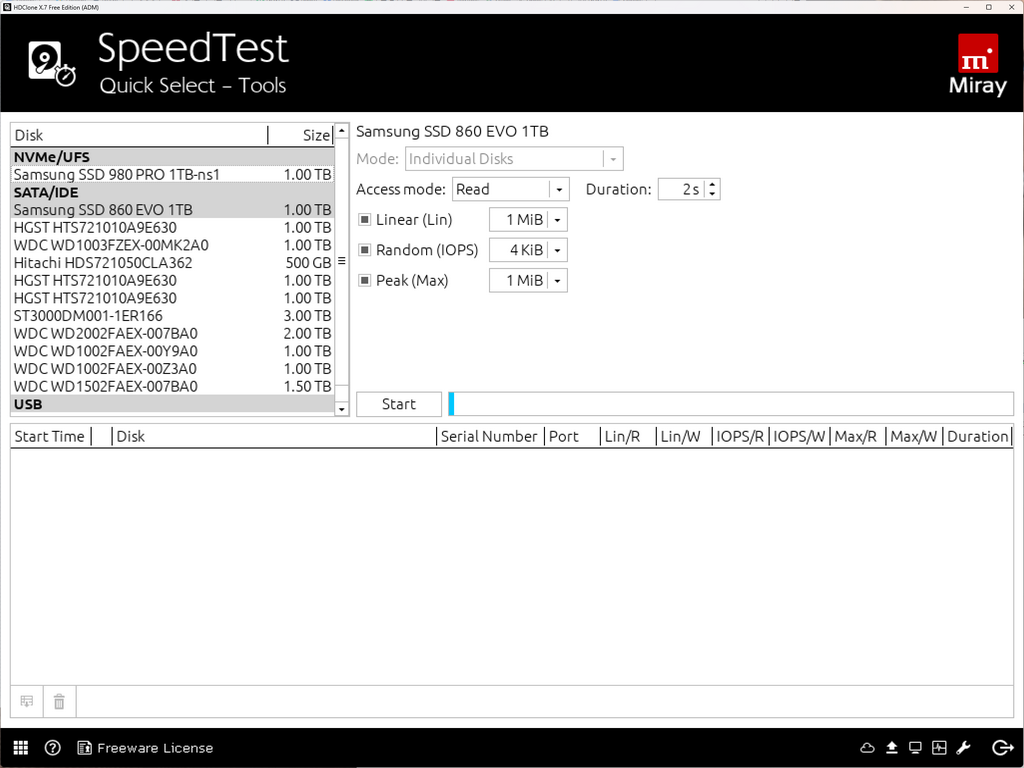The height and width of the screenshot is (768, 1024).
Task: Click the Disk column header in disk list
Action: click(x=139, y=135)
